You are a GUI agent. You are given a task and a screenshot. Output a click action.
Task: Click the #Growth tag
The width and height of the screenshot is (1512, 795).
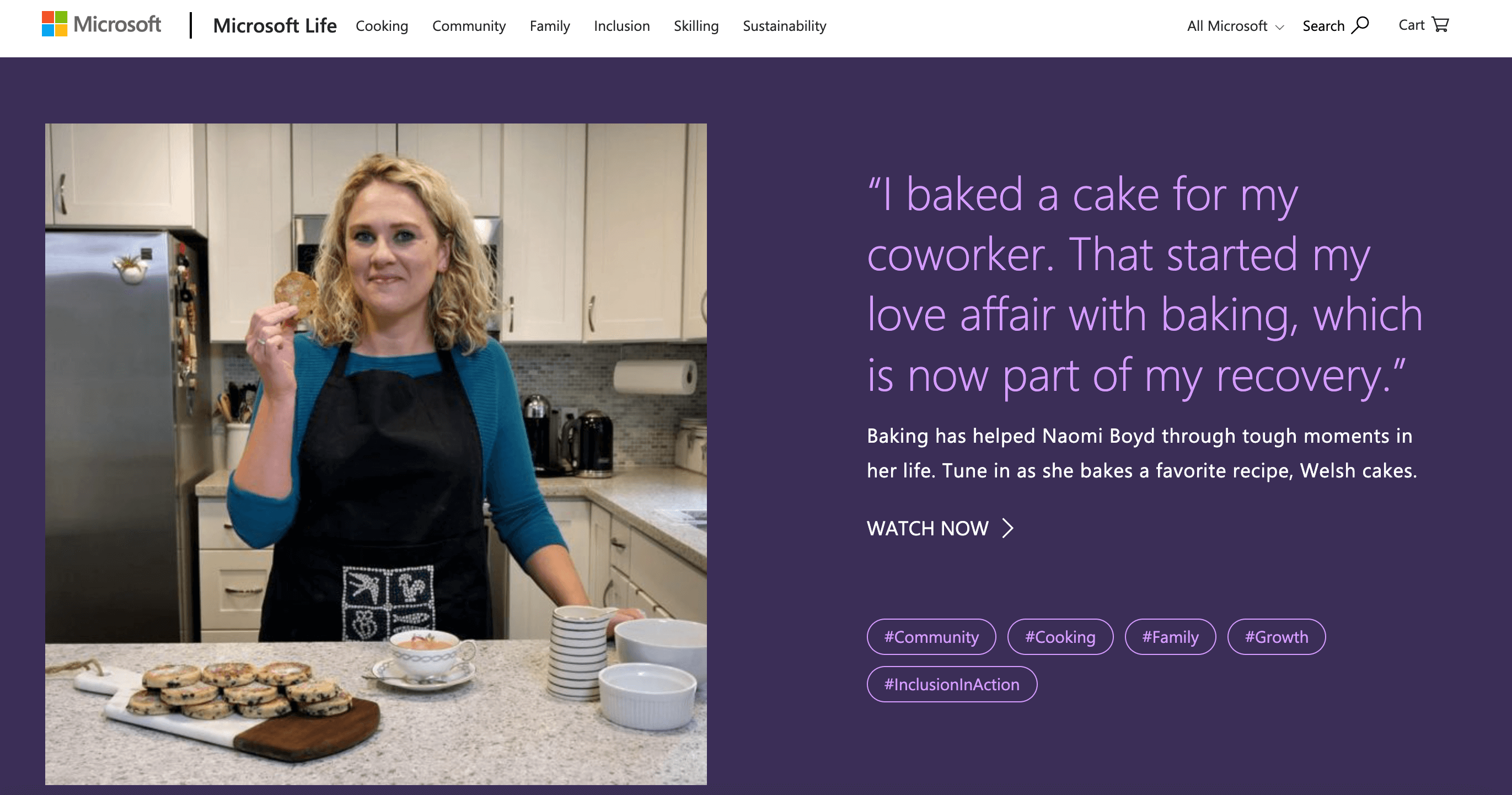[x=1276, y=637]
